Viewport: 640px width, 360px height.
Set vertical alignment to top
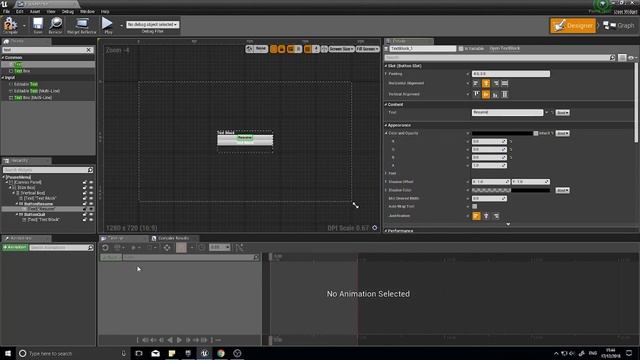[476, 94]
